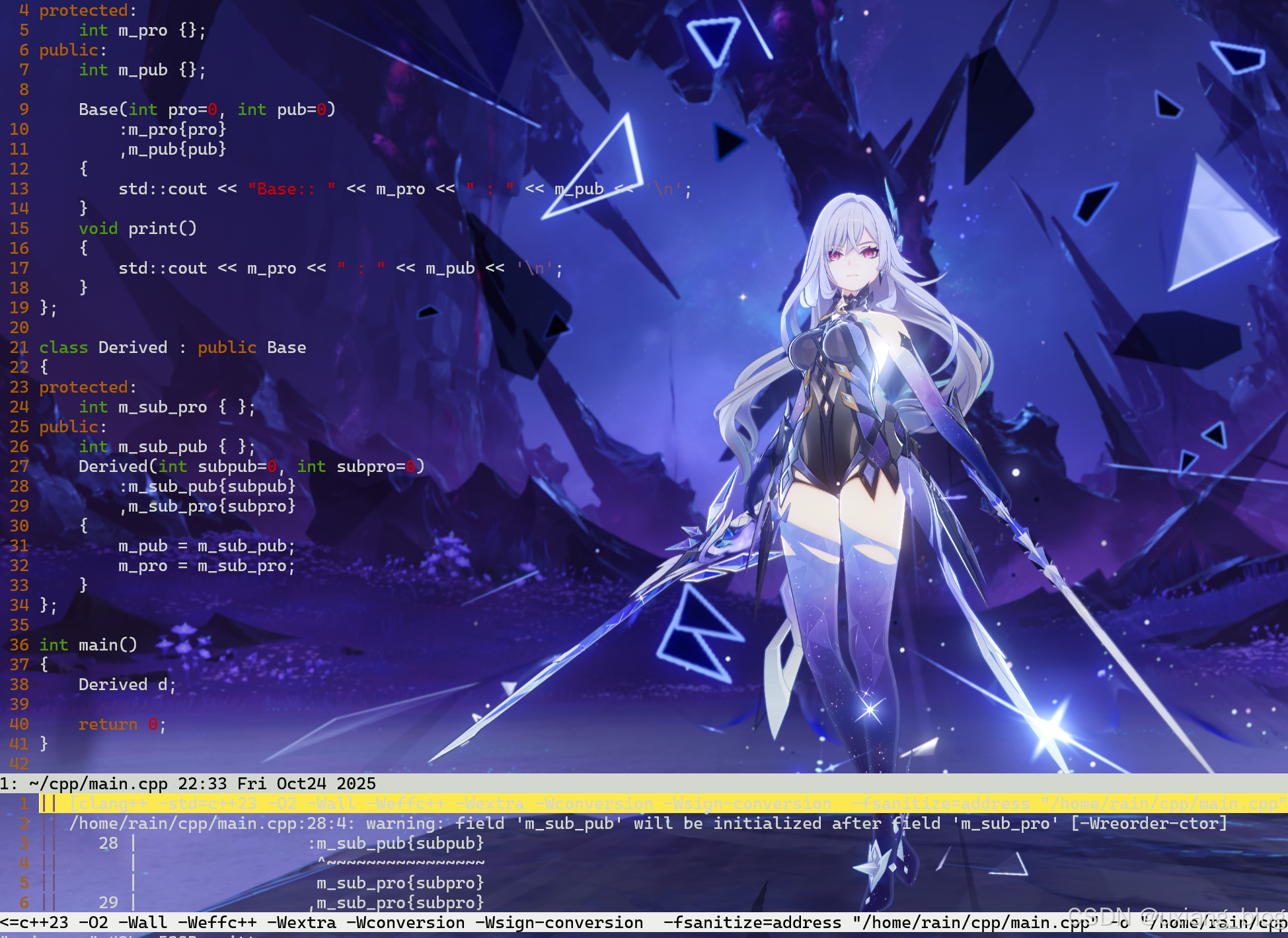Click ',m_sub_pro{subpro}' initializer on line 29
Viewport: 1288px width, 938px height.
208,506
